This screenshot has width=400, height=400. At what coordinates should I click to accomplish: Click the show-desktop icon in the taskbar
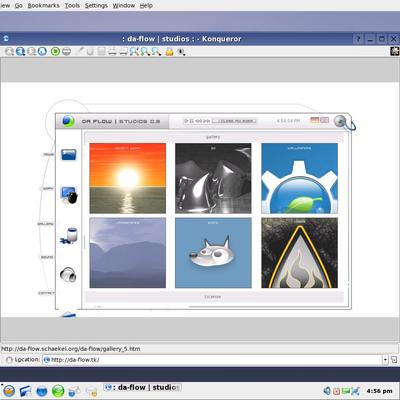pyautogui.click(x=26, y=391)
